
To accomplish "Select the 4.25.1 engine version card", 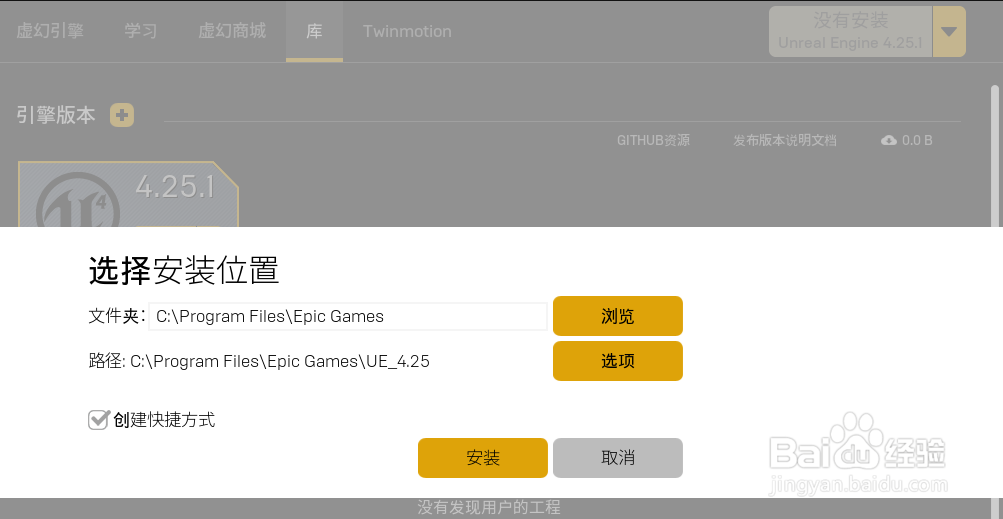I will click(x=128, y=194).
